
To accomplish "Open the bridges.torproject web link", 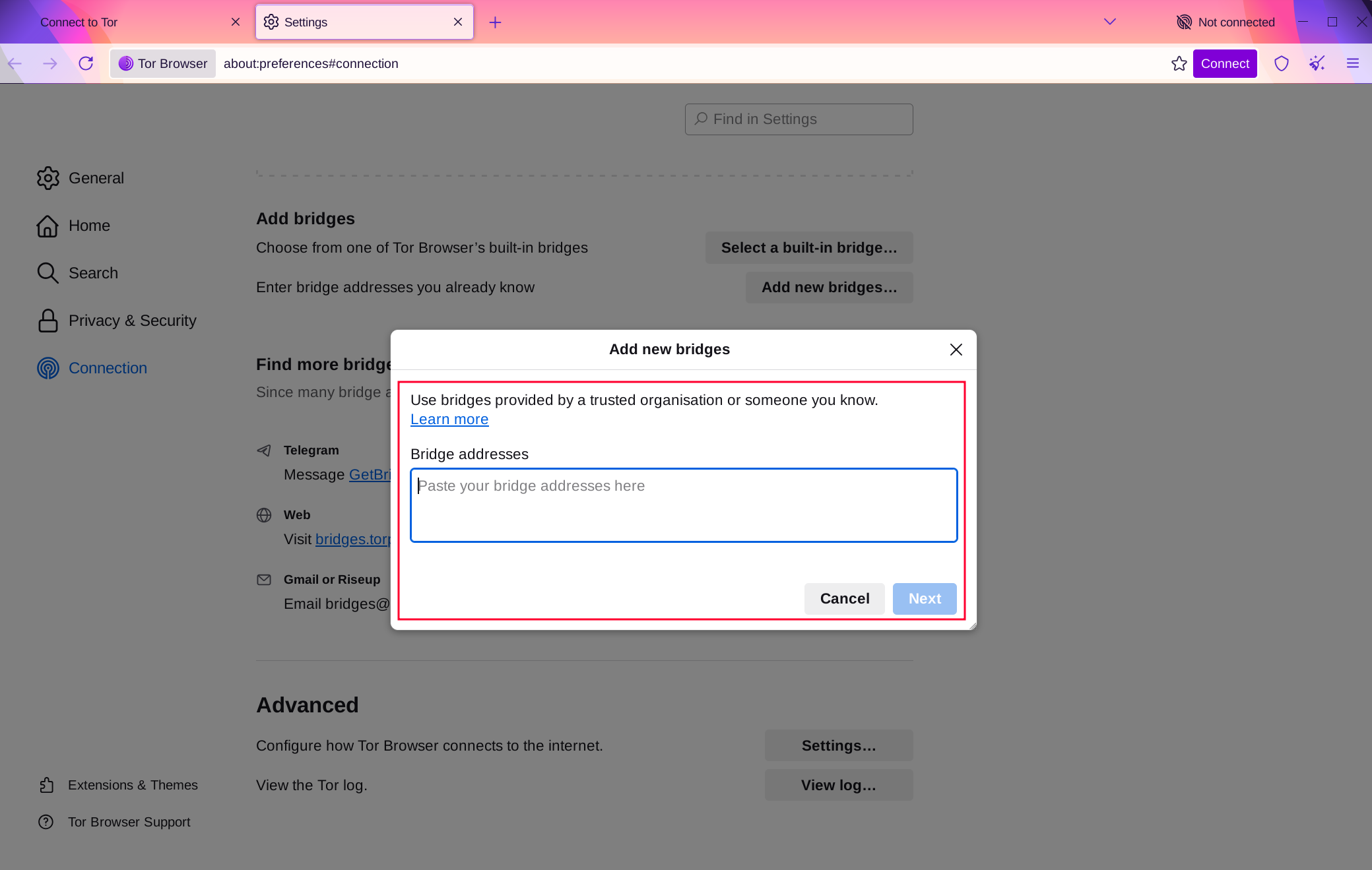I will (353, 540).
